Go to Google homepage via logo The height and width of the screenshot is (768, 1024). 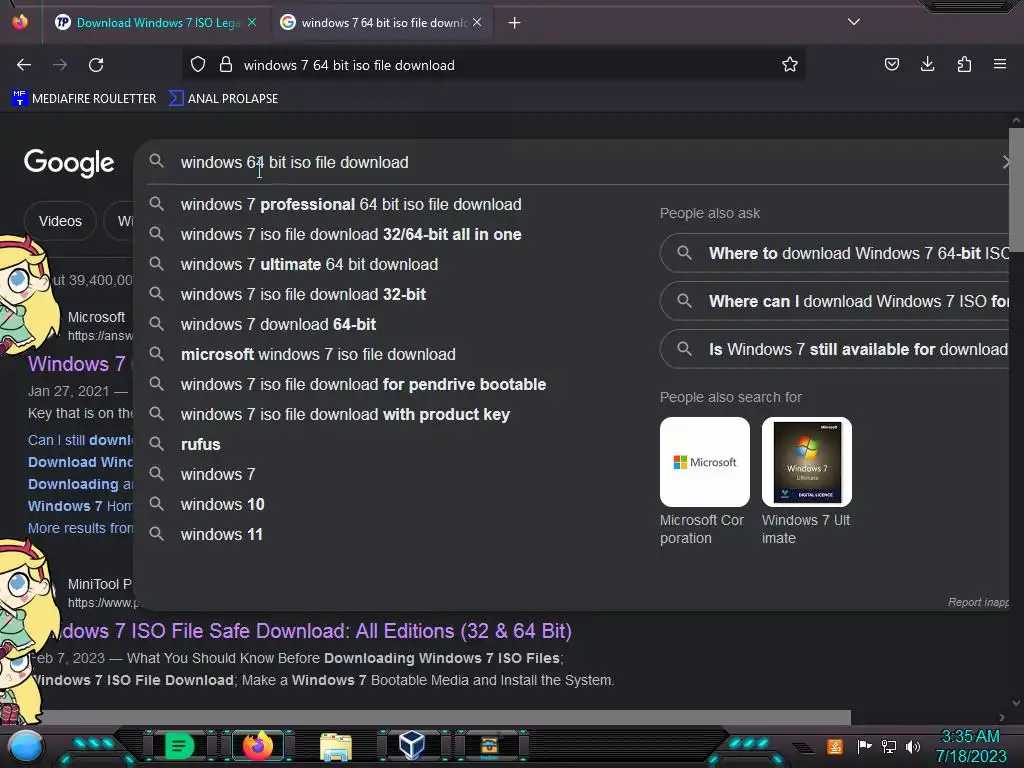(69, 163)
